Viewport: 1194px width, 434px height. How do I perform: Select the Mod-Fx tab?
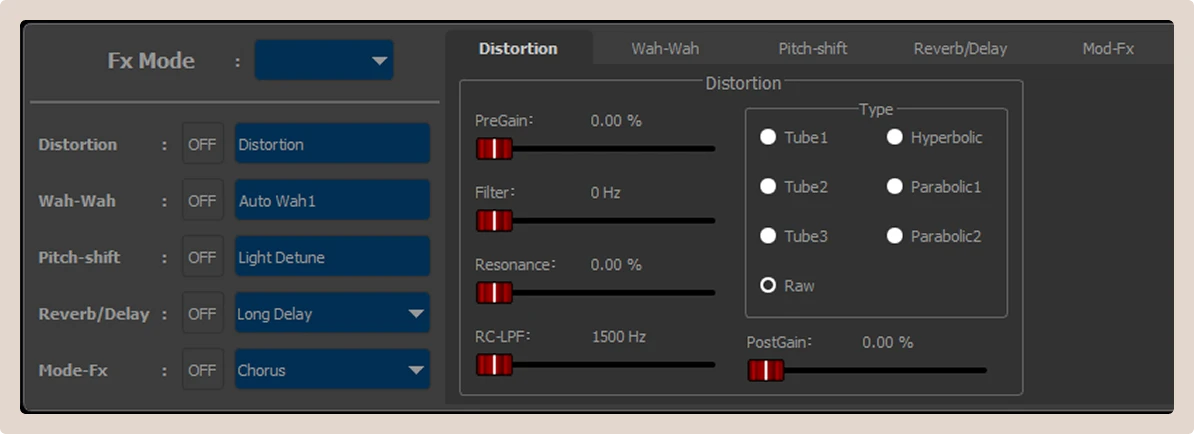[1108, 48]
